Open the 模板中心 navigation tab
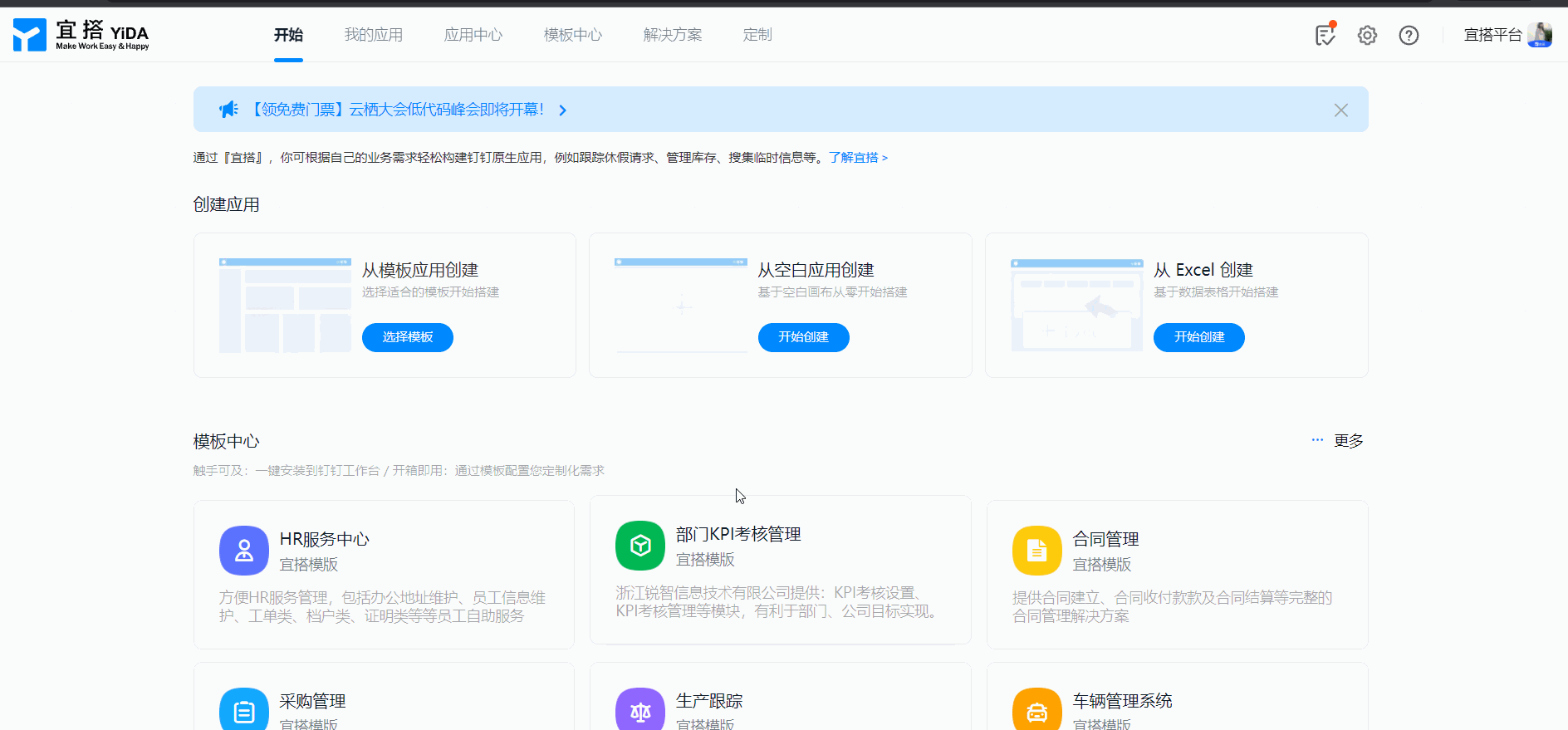Viewport: 1568px width, 730px height. [x=573, y=35]
